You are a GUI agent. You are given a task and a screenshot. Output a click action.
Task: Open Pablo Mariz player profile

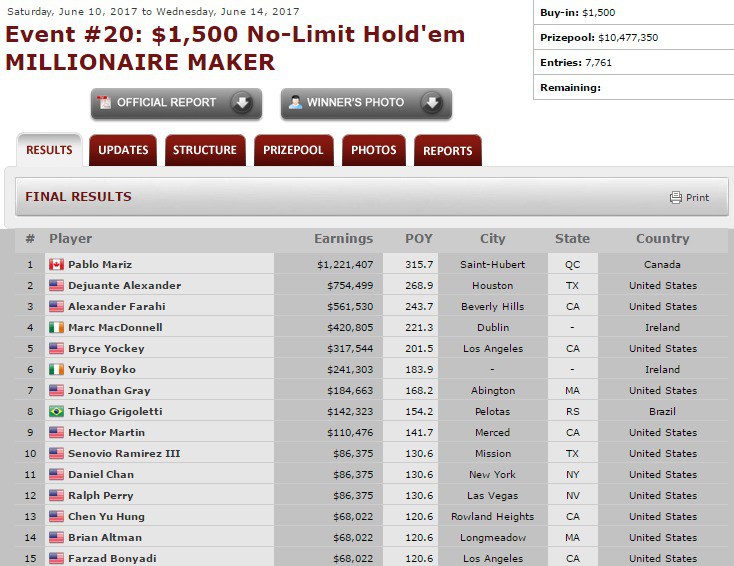pos(100,265)
